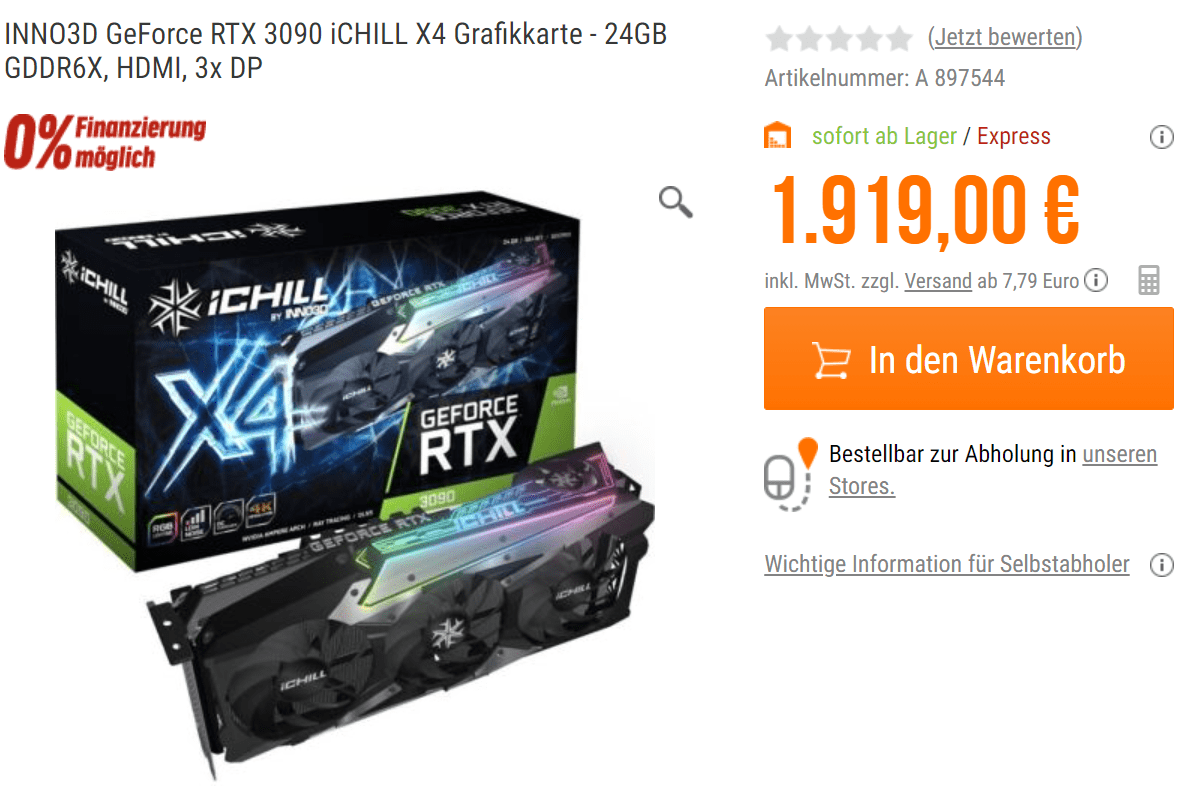This screenshot has width=1187, height=798.
Task: Rate product with the fifth star
Action: [899, 38]
